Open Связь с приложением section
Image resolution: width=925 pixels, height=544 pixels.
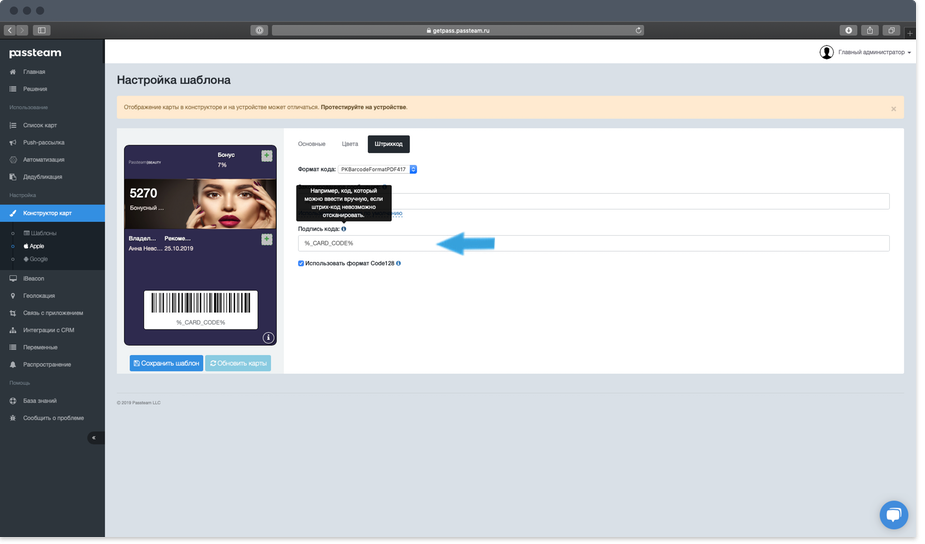[53, 313]
